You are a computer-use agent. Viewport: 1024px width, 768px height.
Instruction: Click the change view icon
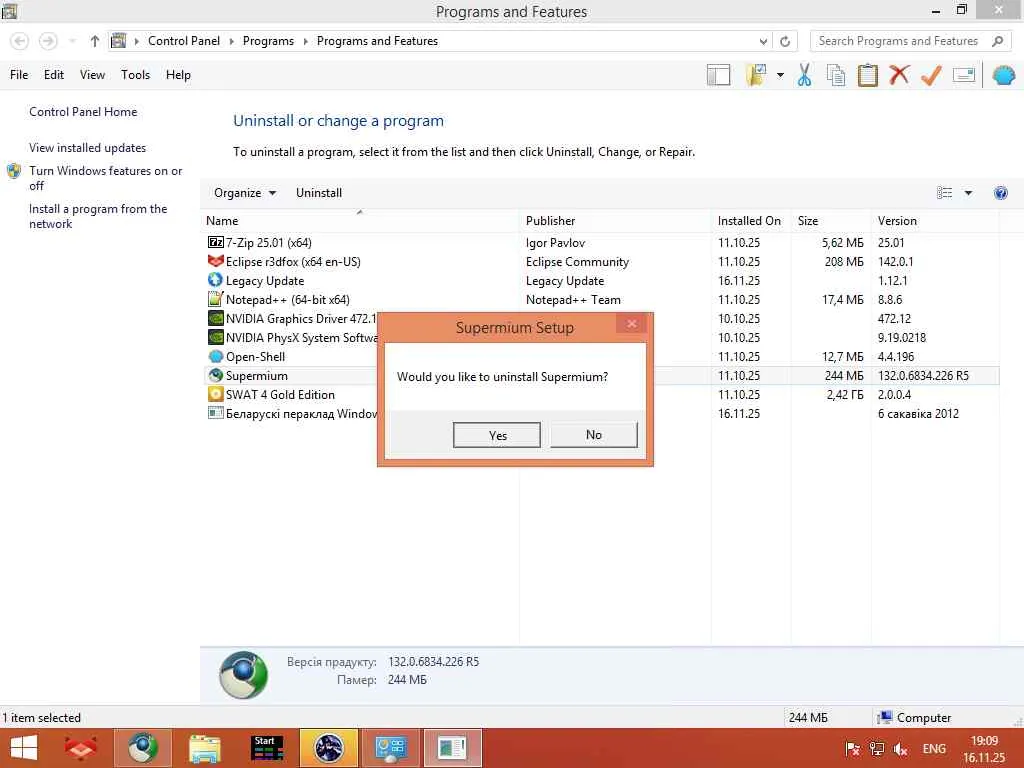pos(944,193)
